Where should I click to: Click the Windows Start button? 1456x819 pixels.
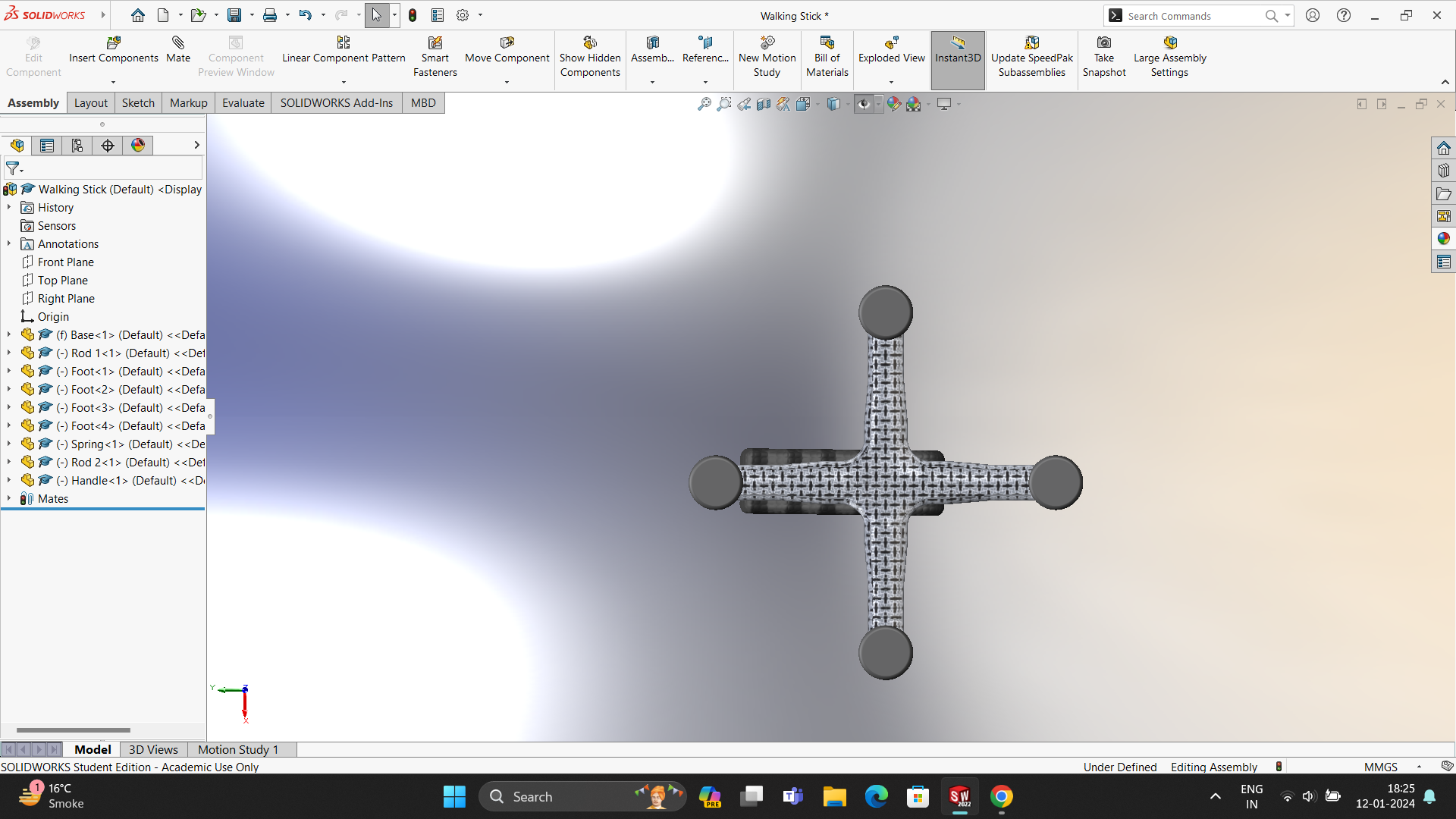coord(454,796)
